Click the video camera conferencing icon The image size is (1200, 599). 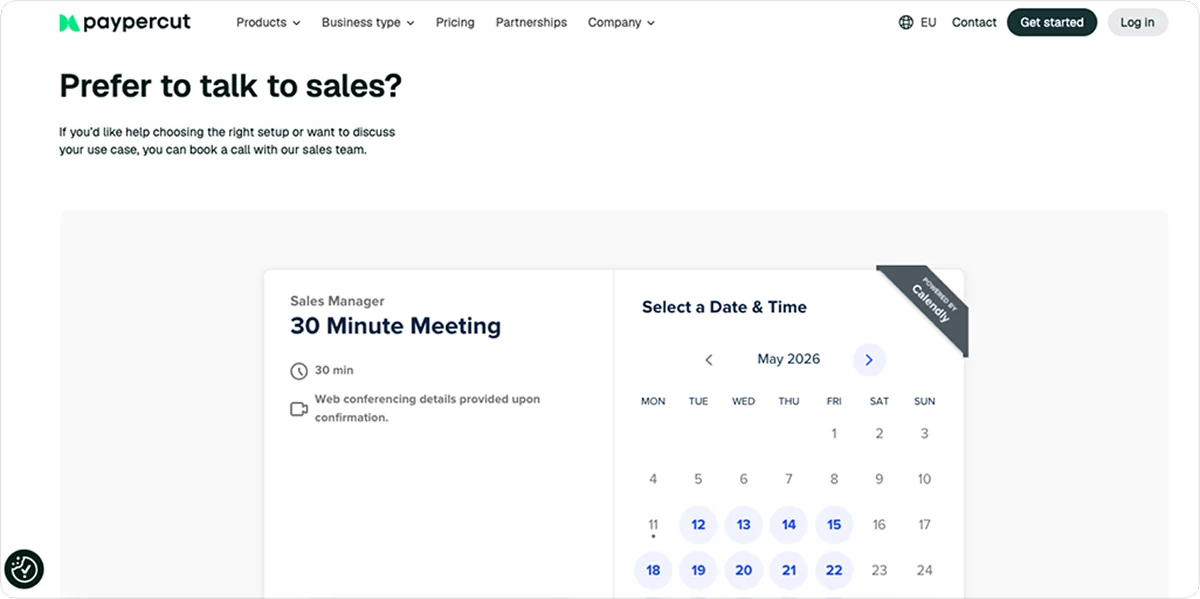(x=299, y=409)
